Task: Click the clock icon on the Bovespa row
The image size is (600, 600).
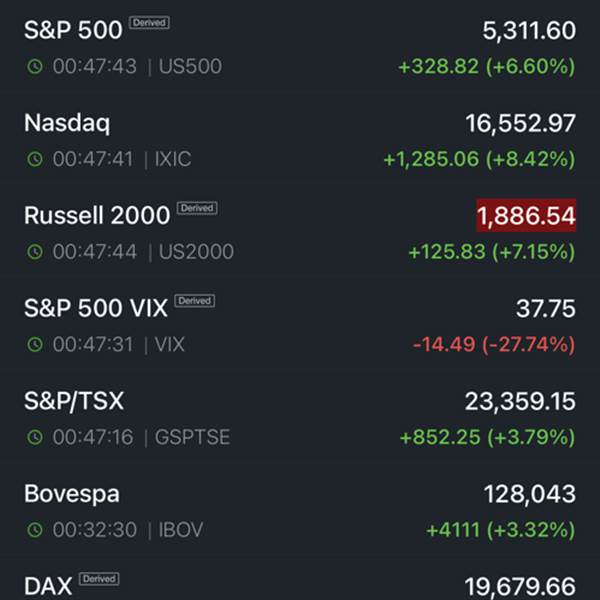Action: coord(35,530)
